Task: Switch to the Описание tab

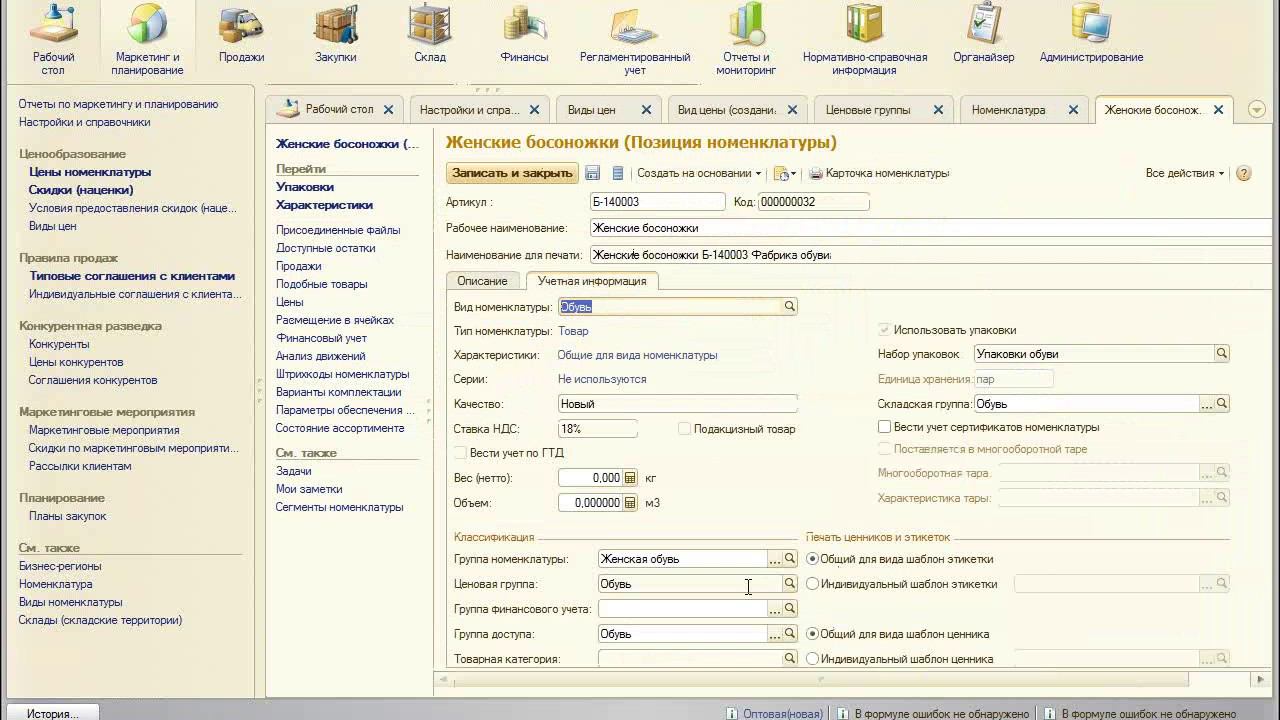Action: coord(482,281)
